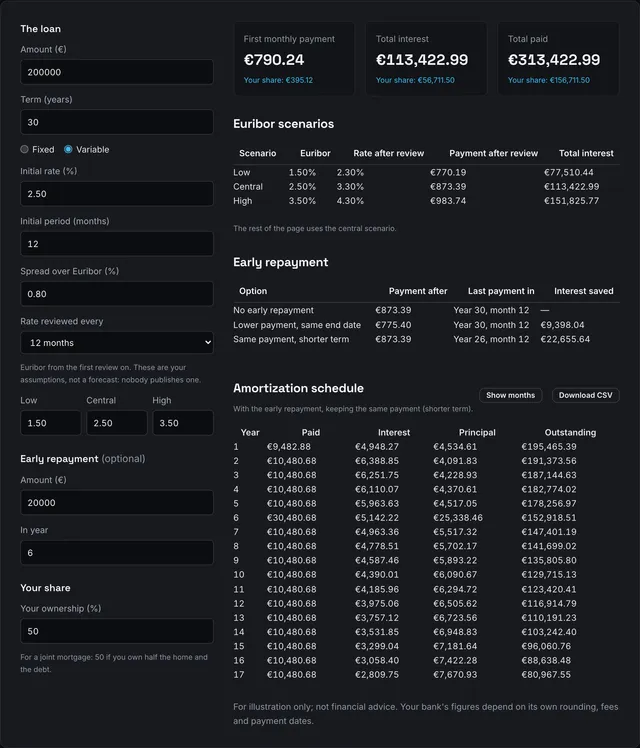640x748 pixels.
Task: Click the scenario total interest €151,825.77
Action: coord(572,201)
